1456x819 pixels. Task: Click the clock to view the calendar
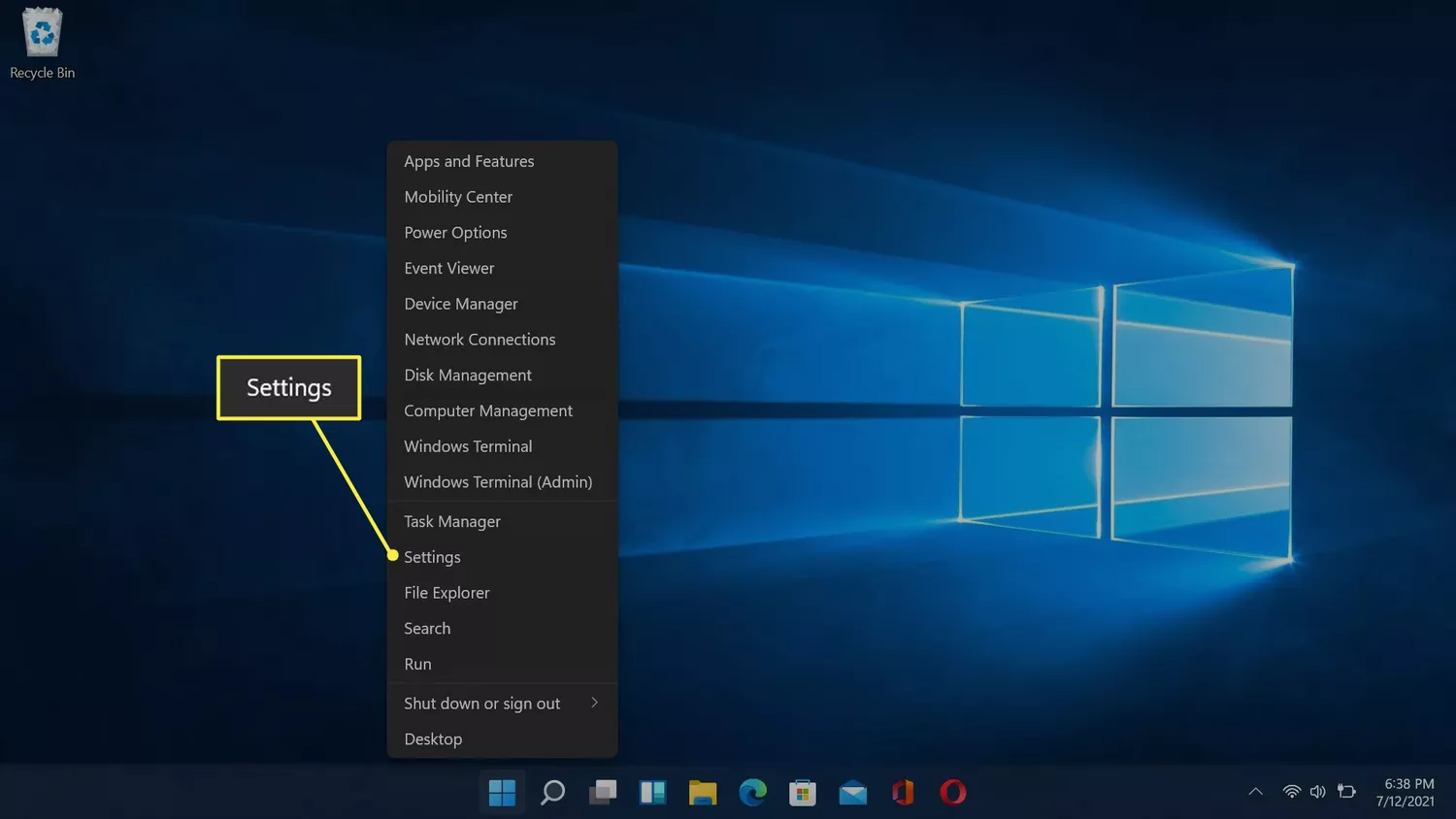pos(1405,792)
